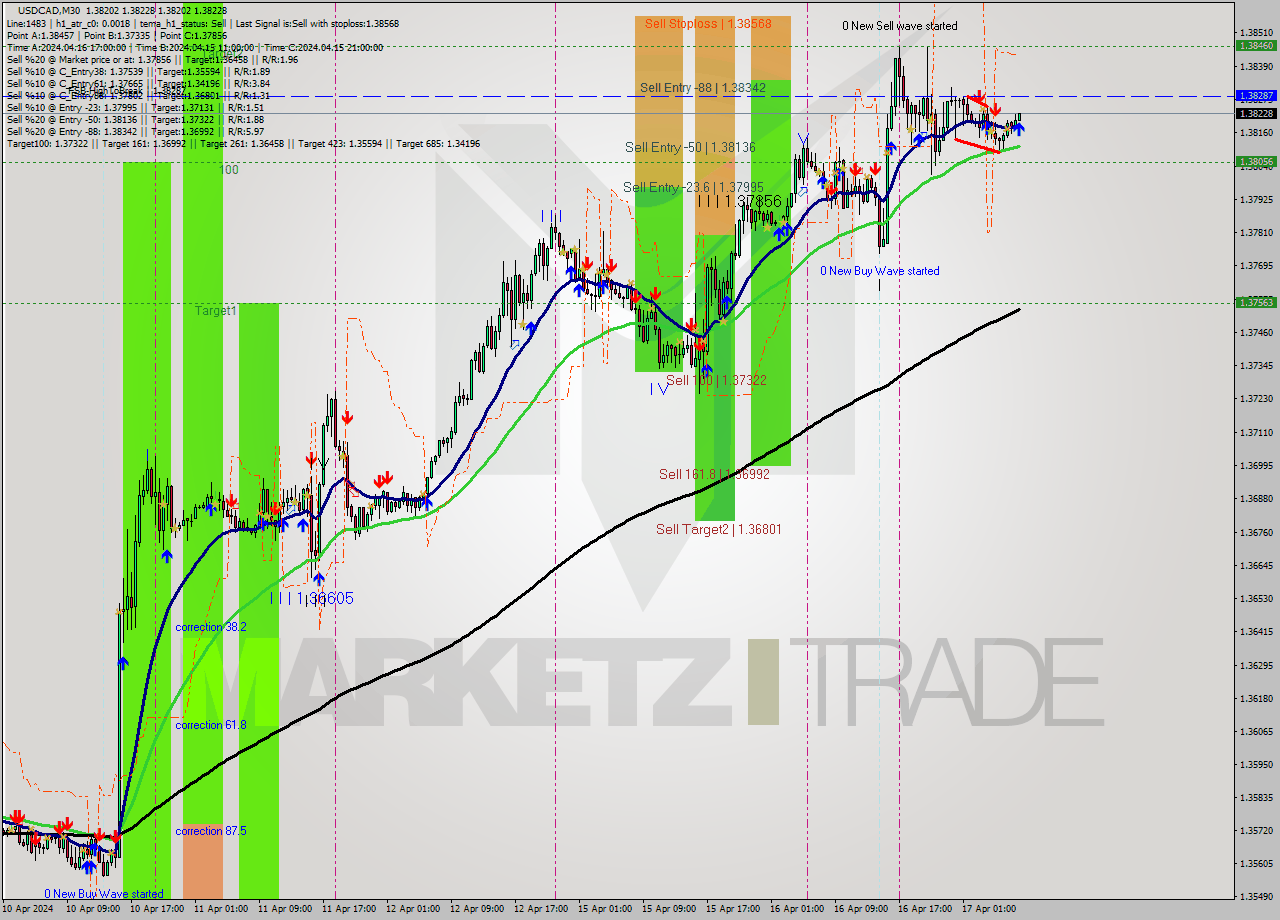Click the 'Sell Entry -23.6 | 1.37995' label

(x=693, y=187)
